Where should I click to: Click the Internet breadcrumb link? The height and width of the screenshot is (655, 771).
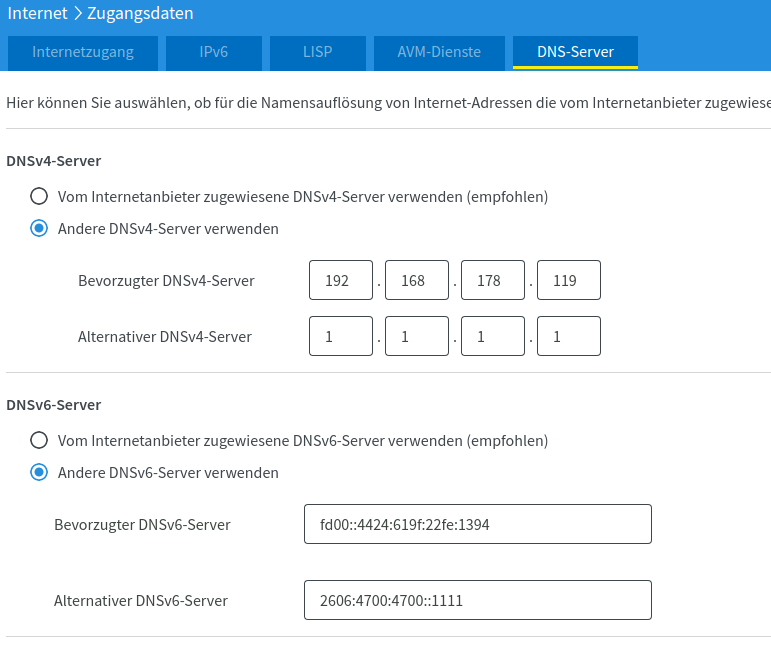pos(38,14)
